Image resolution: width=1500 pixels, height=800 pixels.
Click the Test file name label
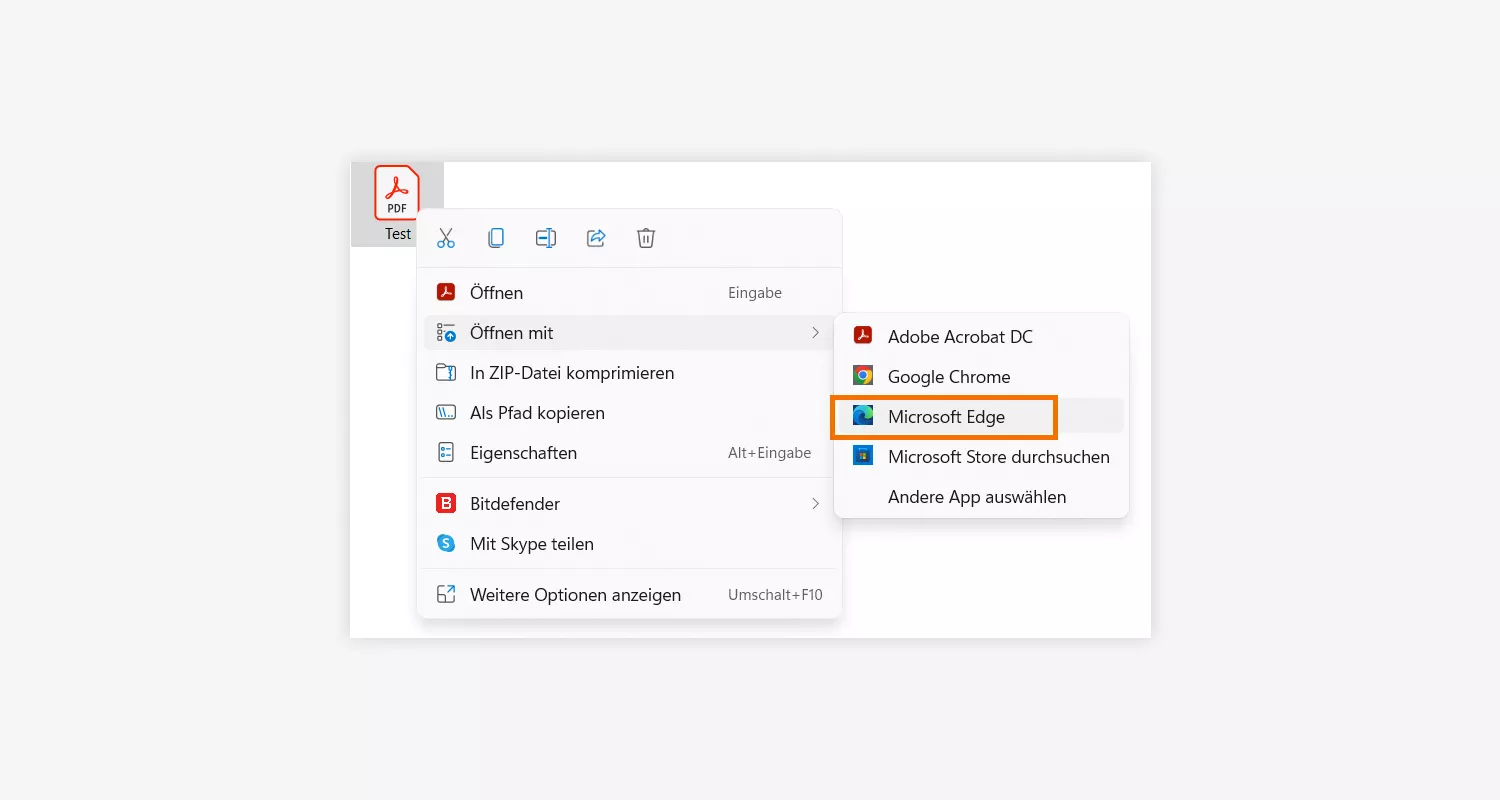click(398, 234)
